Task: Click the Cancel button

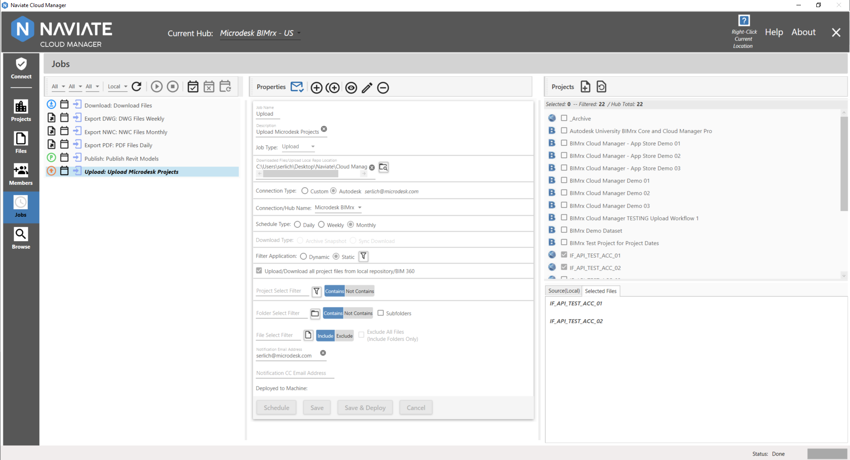Action: click(416, 407)
